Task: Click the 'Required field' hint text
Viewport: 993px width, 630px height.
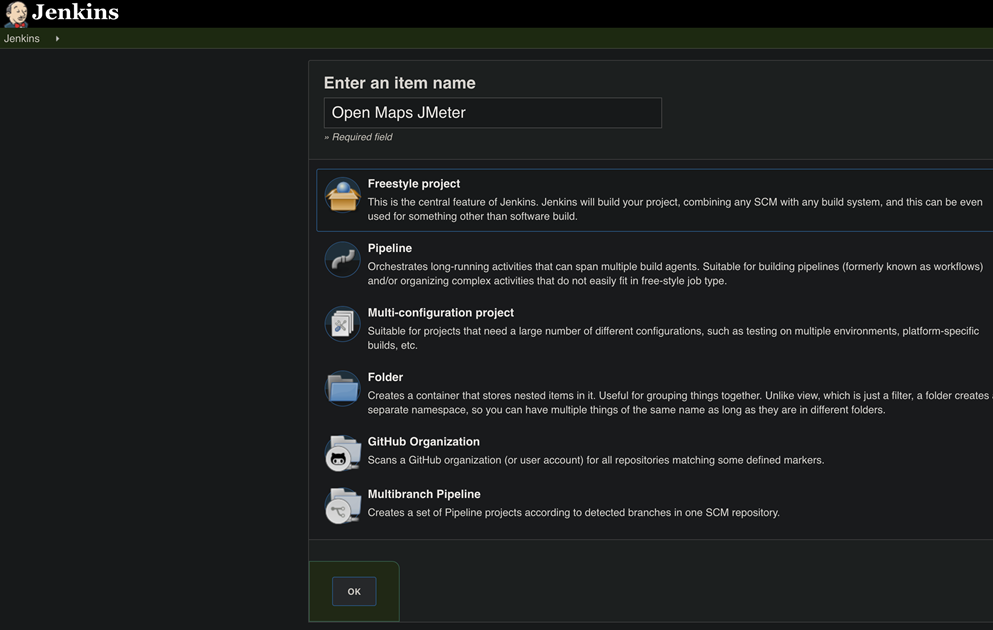Action: 362,137
